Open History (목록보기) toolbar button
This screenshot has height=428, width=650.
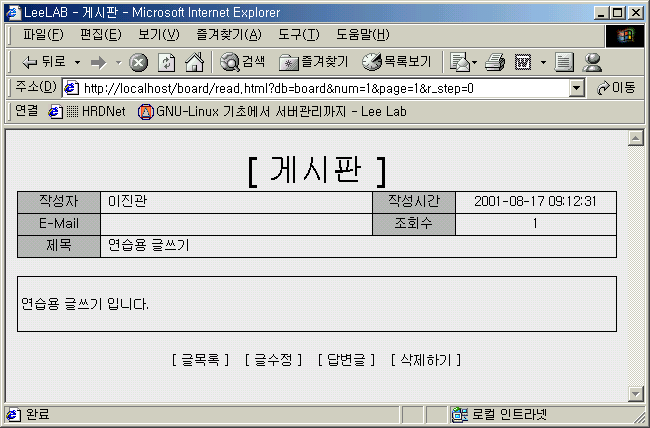click(397, 62)
